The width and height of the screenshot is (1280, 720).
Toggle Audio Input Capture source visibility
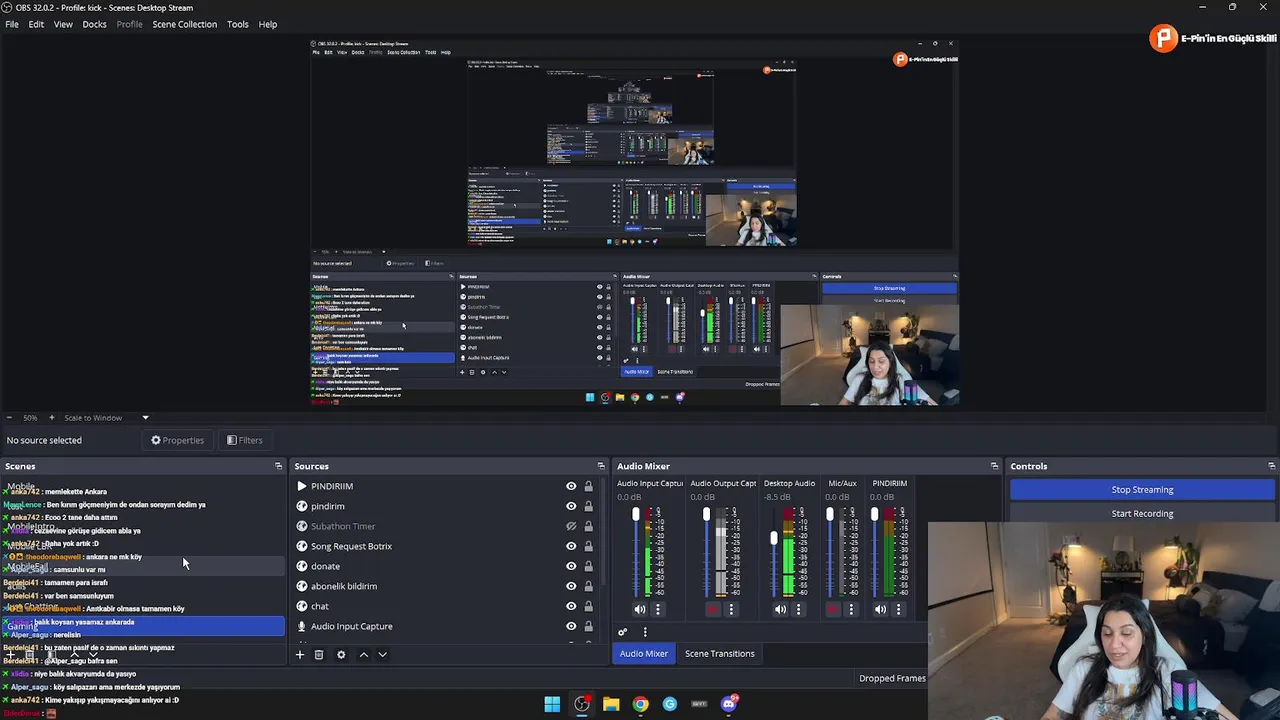[571, 626]
